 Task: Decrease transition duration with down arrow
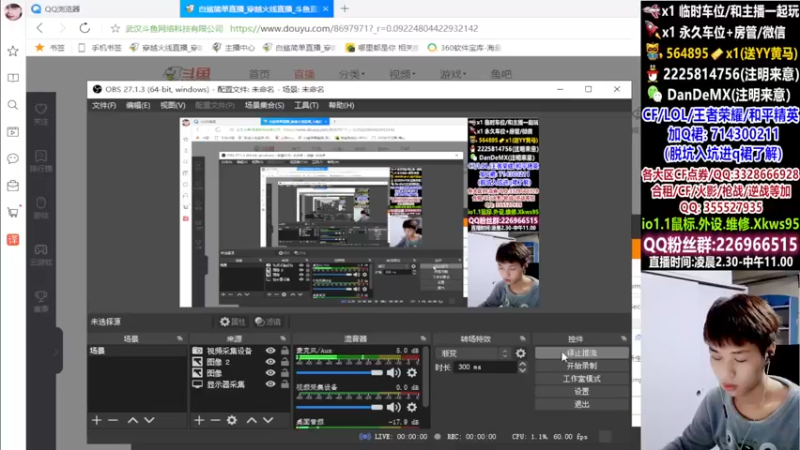pos(522,370)
